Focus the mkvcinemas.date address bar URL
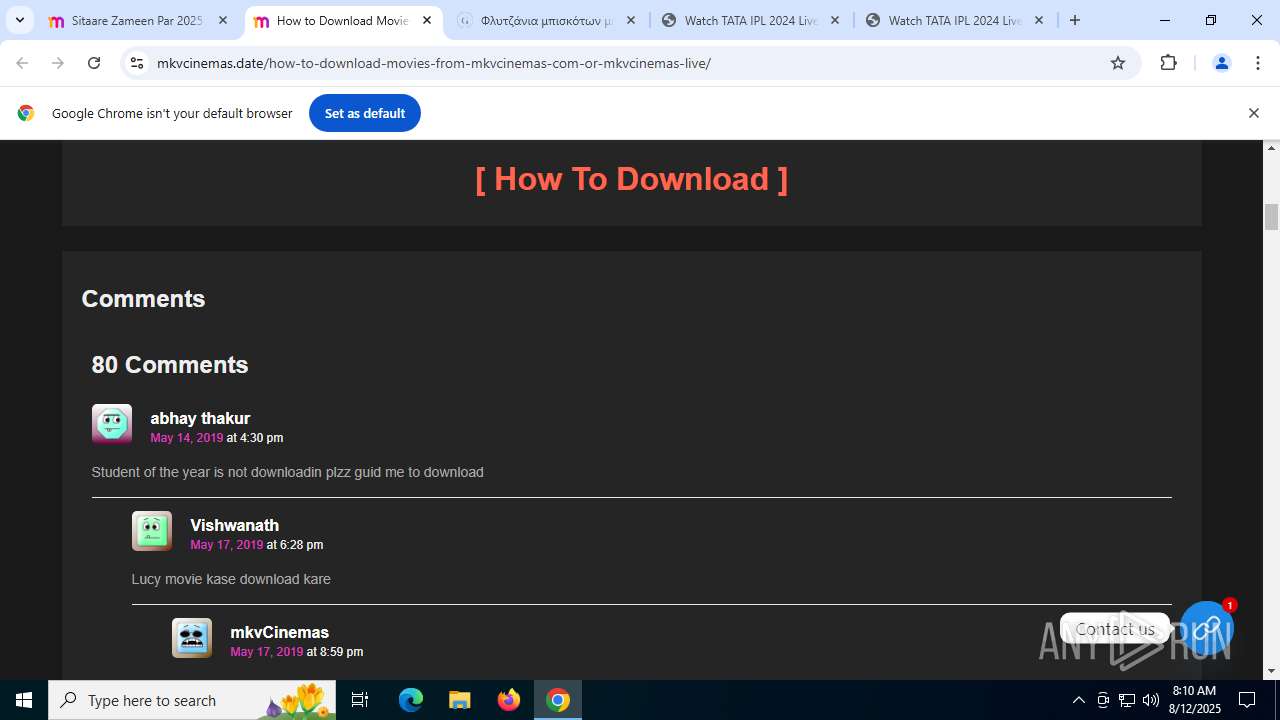 (434, 63)
